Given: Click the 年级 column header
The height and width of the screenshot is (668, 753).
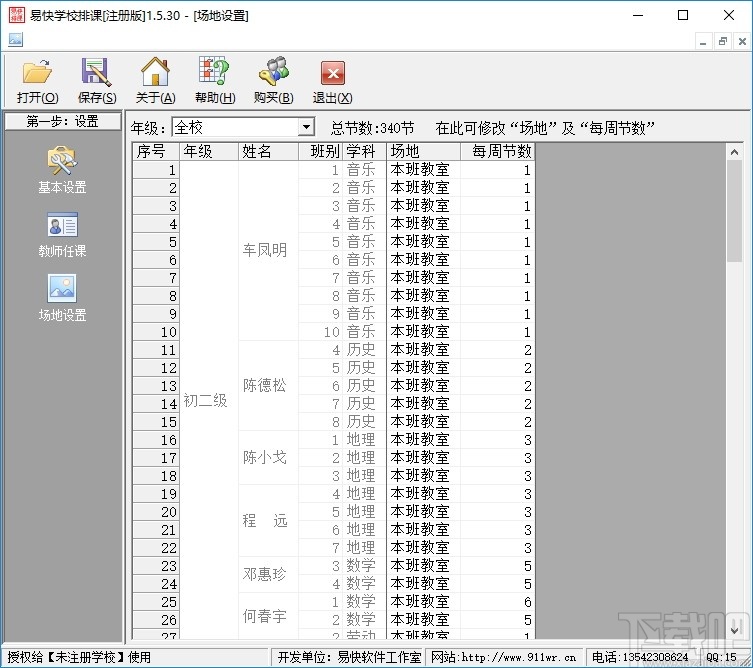Looking at the screenshot, I should [209, 151].
